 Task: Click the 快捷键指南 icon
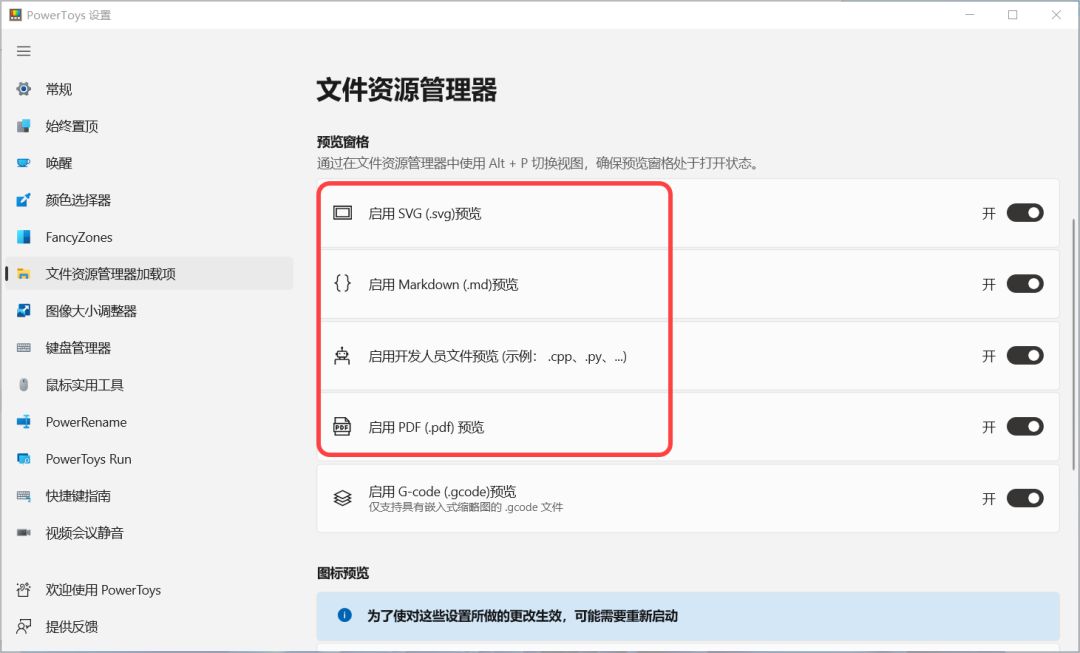click(x=24, y=496)
